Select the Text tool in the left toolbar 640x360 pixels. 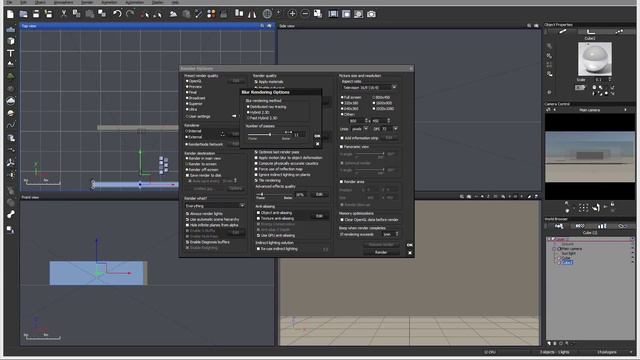pos(11,53)
